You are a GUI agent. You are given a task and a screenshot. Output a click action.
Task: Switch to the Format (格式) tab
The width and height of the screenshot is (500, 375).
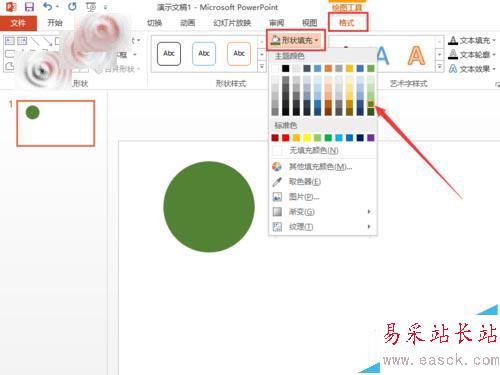pos(347,23)
